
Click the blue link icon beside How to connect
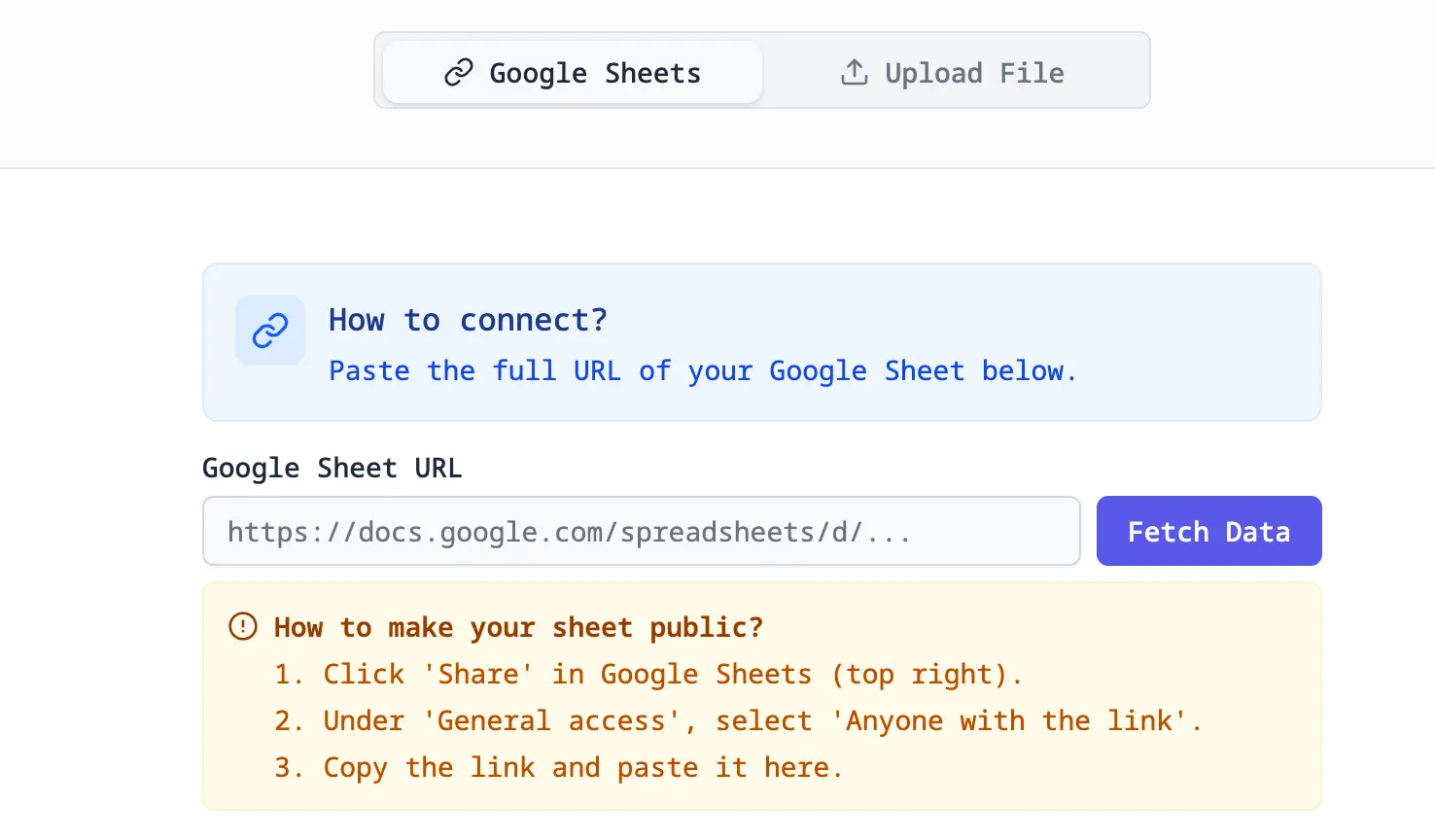click(x=270, y=331)
